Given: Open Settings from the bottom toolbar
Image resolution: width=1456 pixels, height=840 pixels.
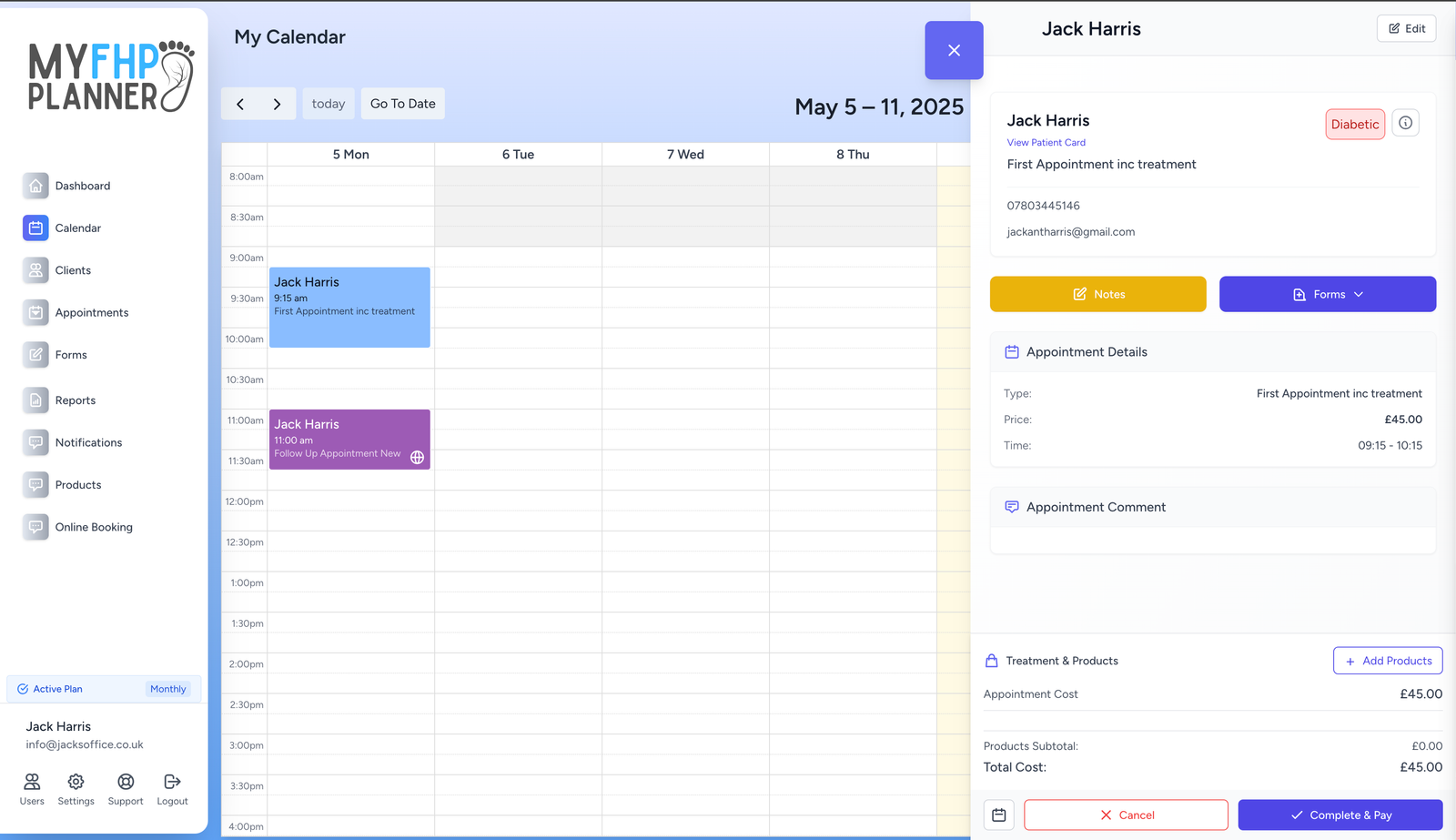Looking at the screenshot, I should coord(76,788).
